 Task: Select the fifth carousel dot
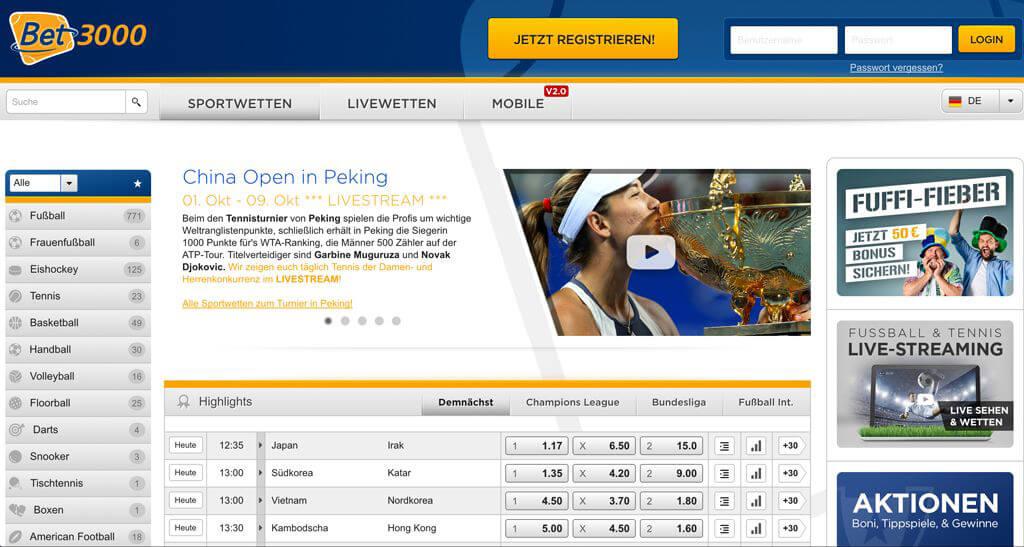tap(396, 321)
